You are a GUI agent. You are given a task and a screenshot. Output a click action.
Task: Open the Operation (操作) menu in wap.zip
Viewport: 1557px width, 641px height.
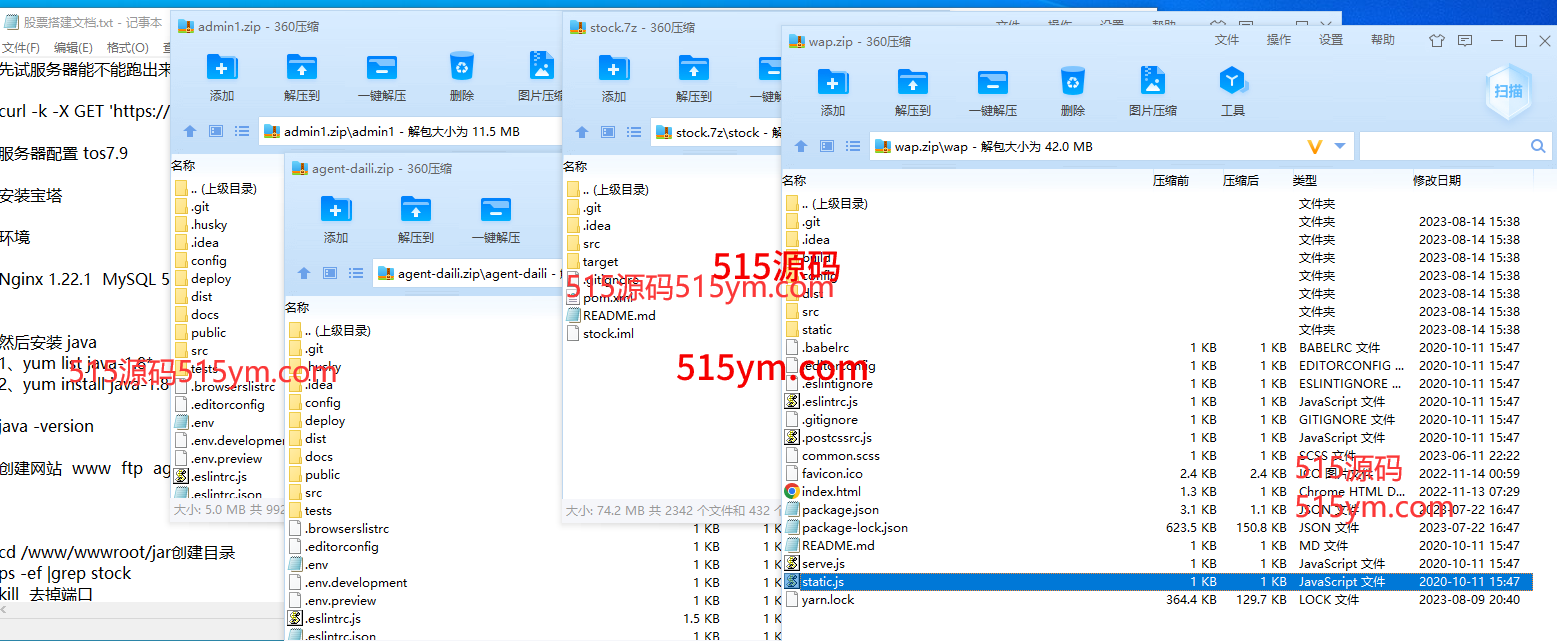[x=1278, y=40]
